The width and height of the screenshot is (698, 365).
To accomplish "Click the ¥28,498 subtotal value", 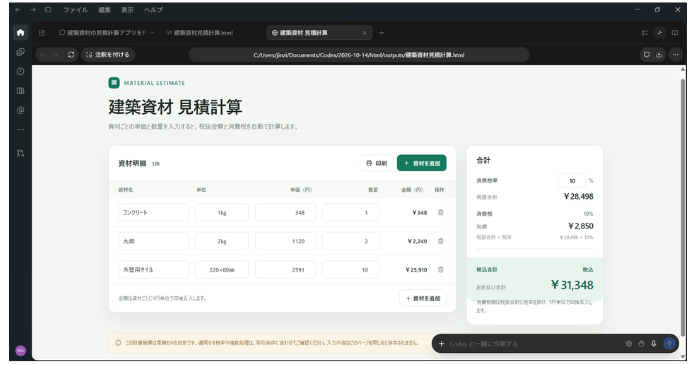I will [578, 196].
